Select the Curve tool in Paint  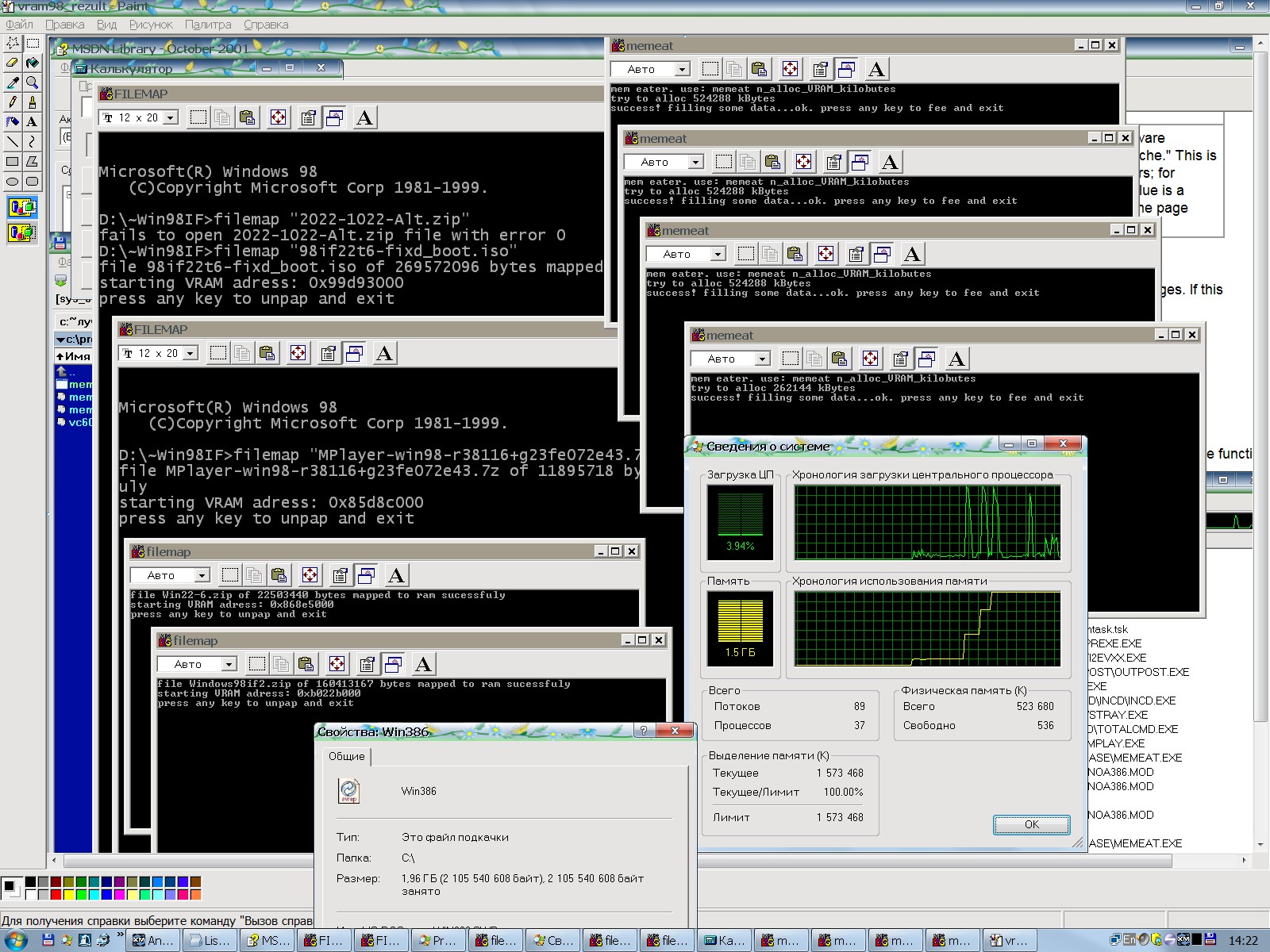(33, 142)
